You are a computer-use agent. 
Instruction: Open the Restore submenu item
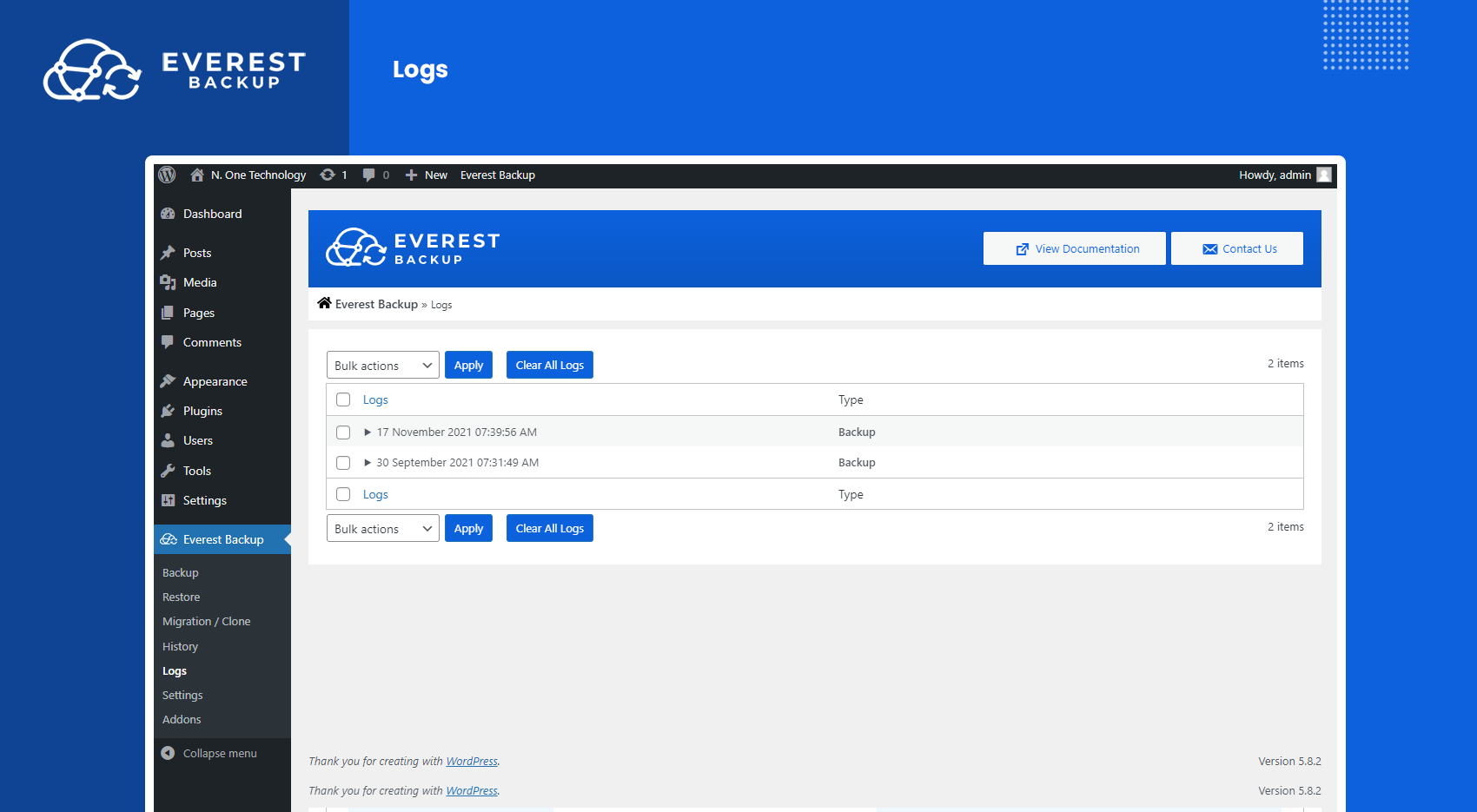tap(181, 597)
